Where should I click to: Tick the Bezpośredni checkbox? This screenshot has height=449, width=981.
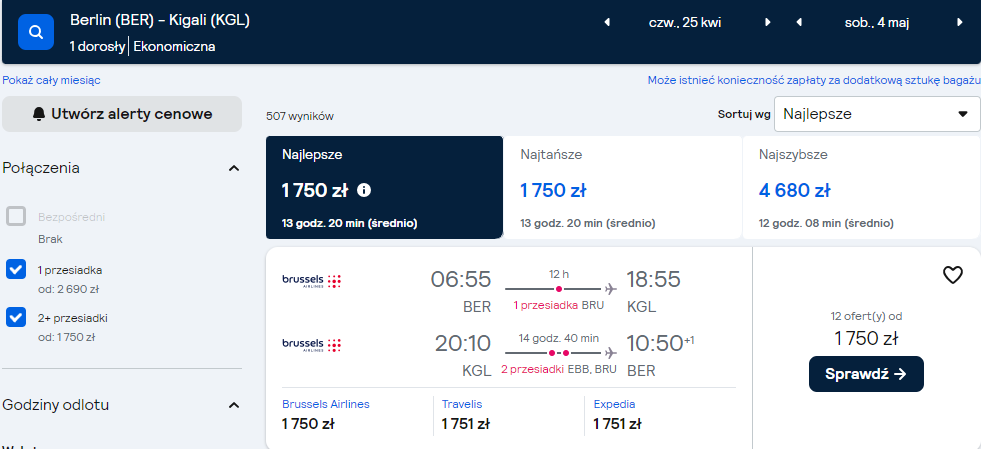point(16,217)
